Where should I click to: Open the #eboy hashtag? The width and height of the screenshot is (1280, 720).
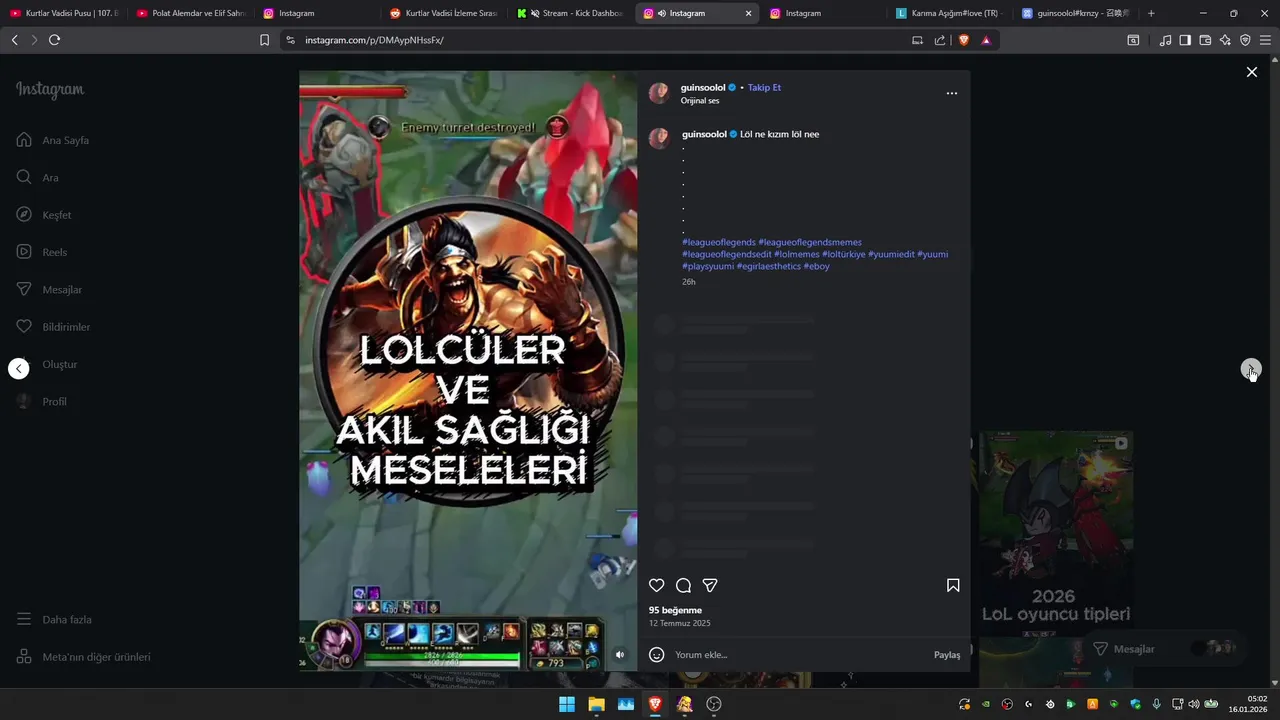coord(816,266)
